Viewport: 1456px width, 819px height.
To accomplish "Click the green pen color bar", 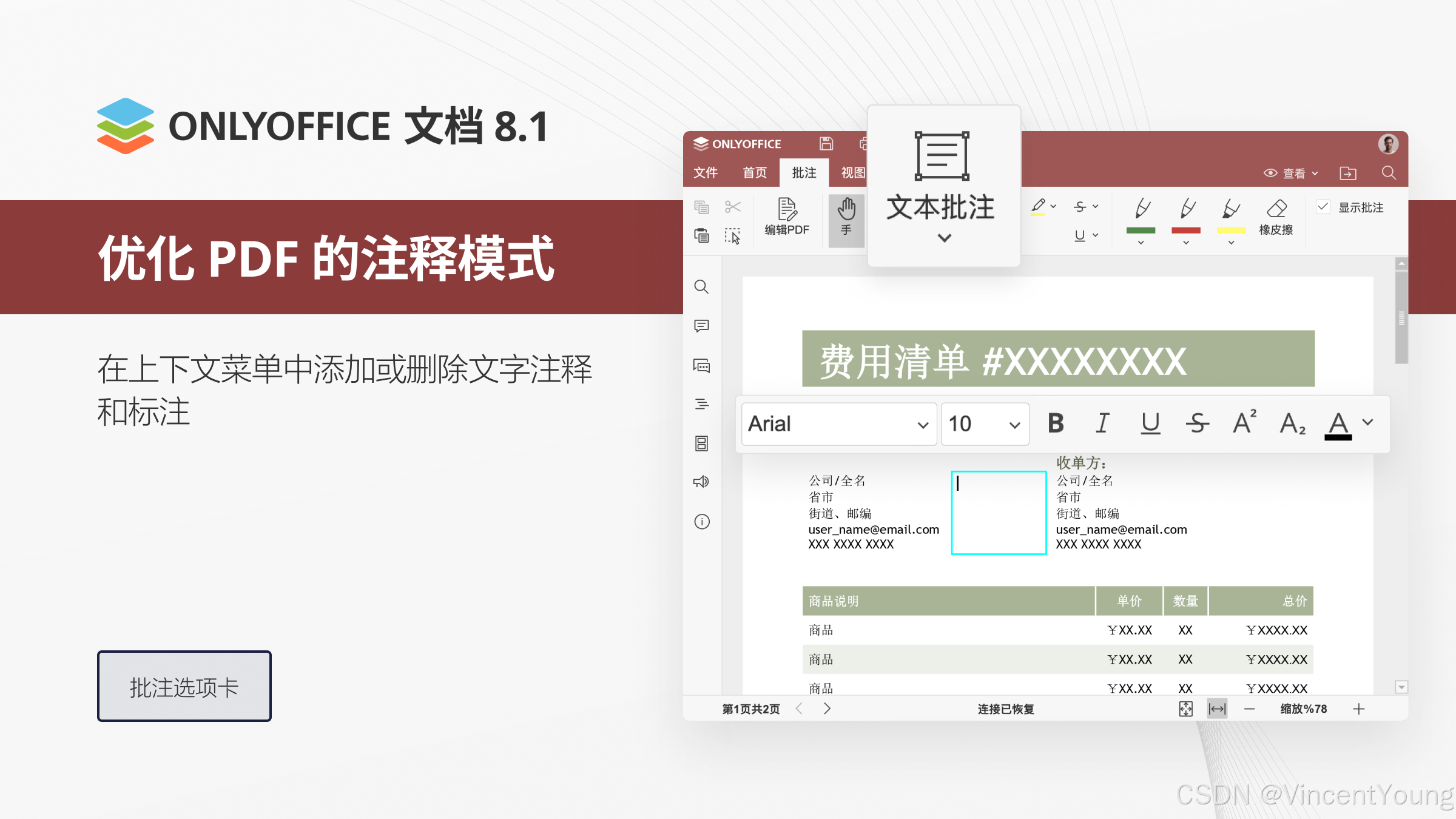I will 1141,231.
